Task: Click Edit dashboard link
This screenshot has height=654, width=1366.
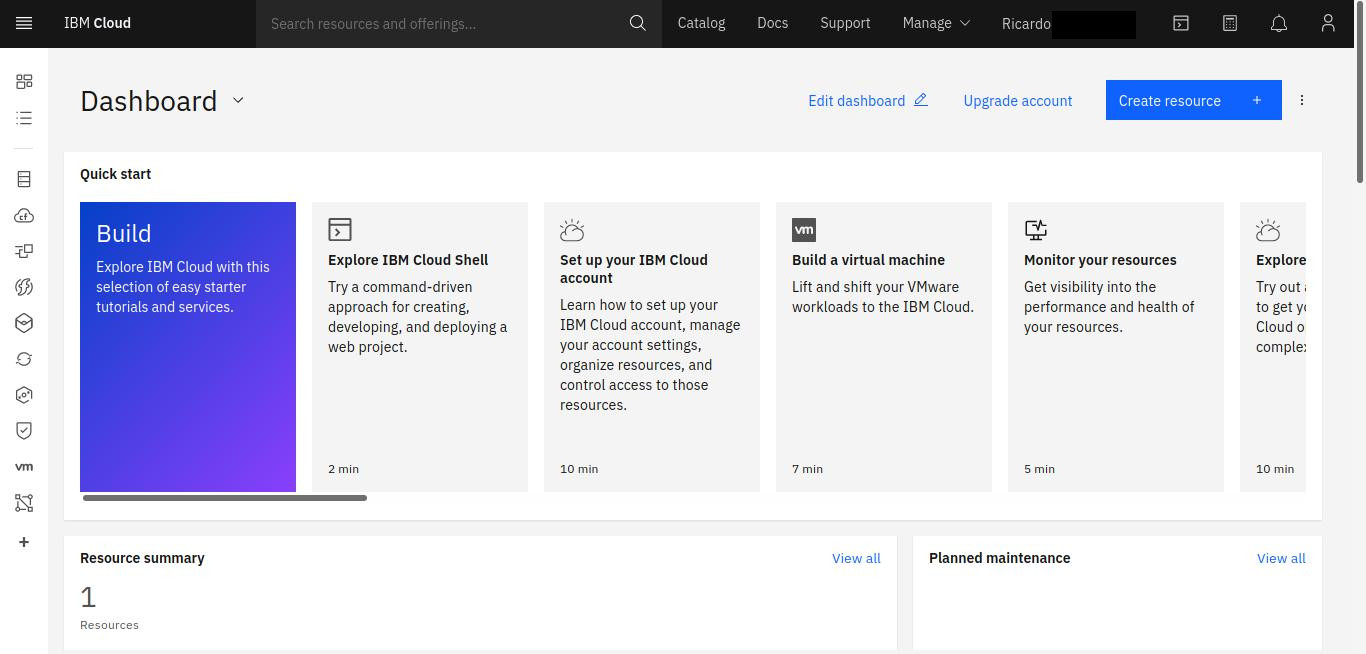Action: (868, 100)
